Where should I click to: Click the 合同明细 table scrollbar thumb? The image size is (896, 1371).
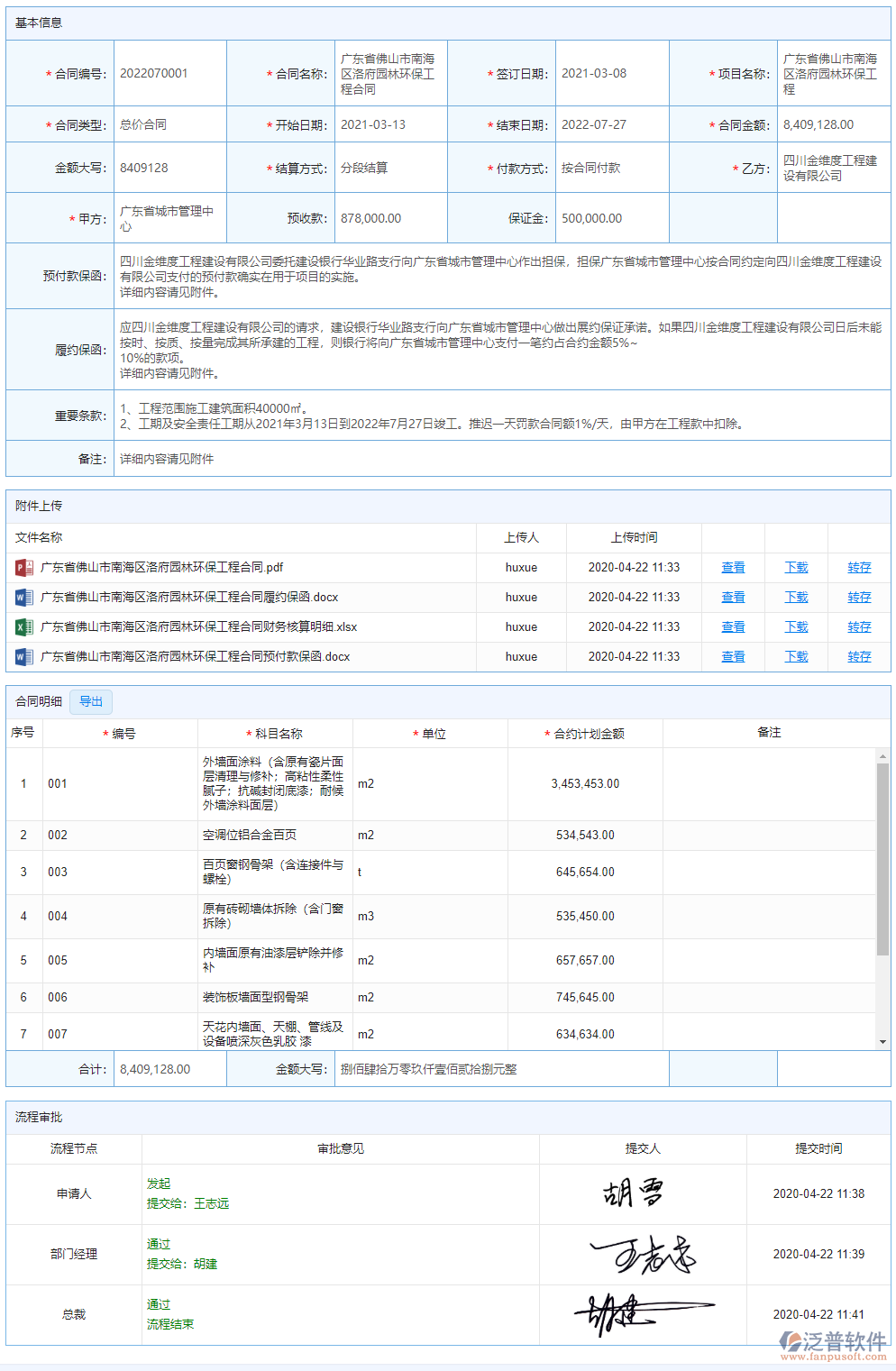882,859
